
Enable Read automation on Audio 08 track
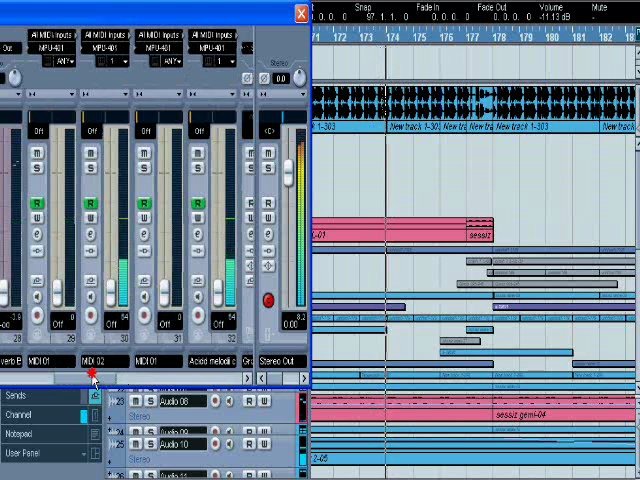pyautogui.click(x=249, y=401)
